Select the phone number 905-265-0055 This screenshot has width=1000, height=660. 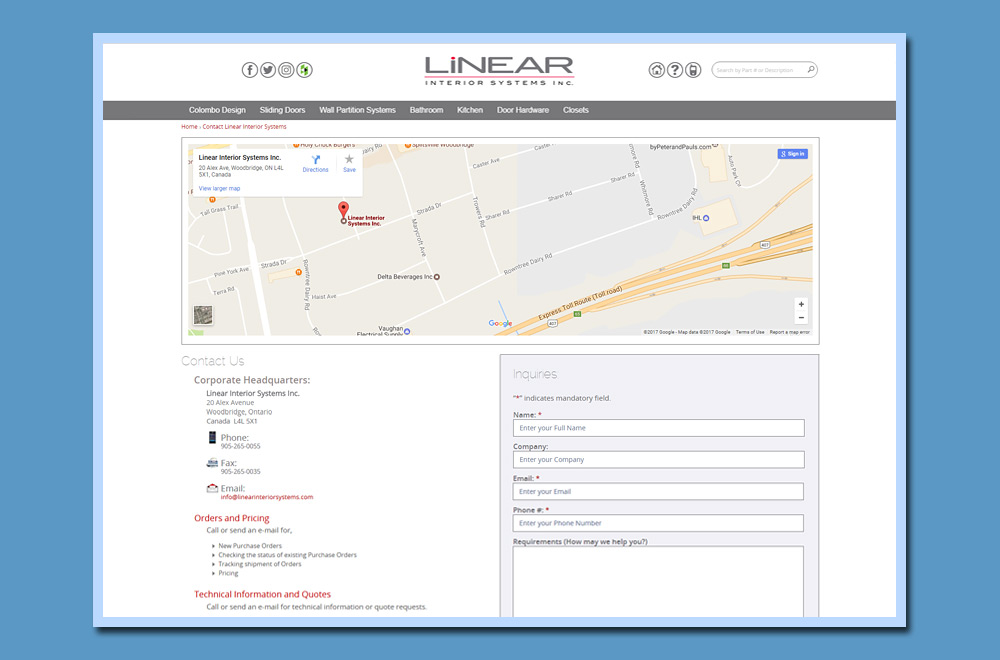tap(240, 446)
